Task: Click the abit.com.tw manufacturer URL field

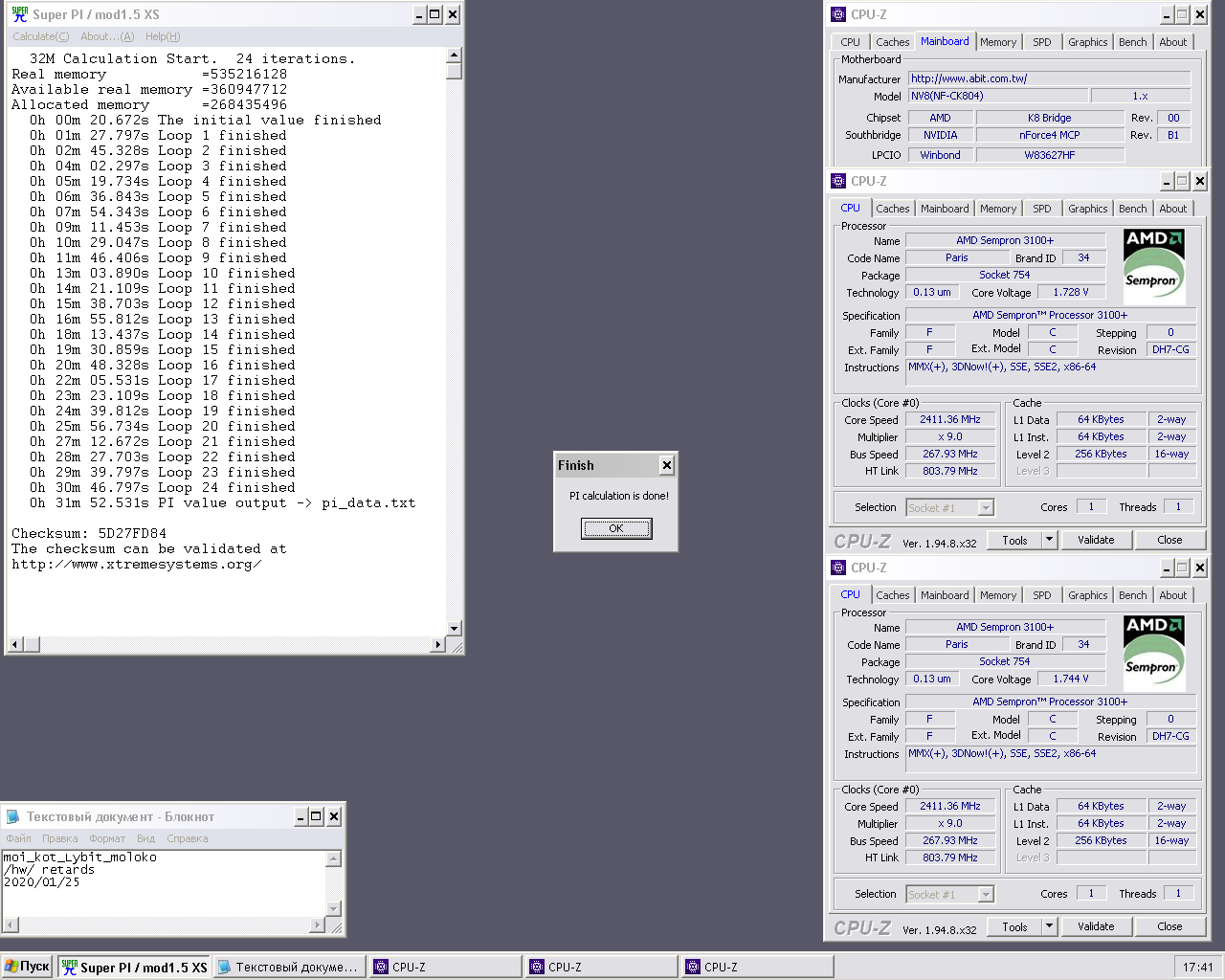Action: pyautogui.click(x=1049, y=78)
